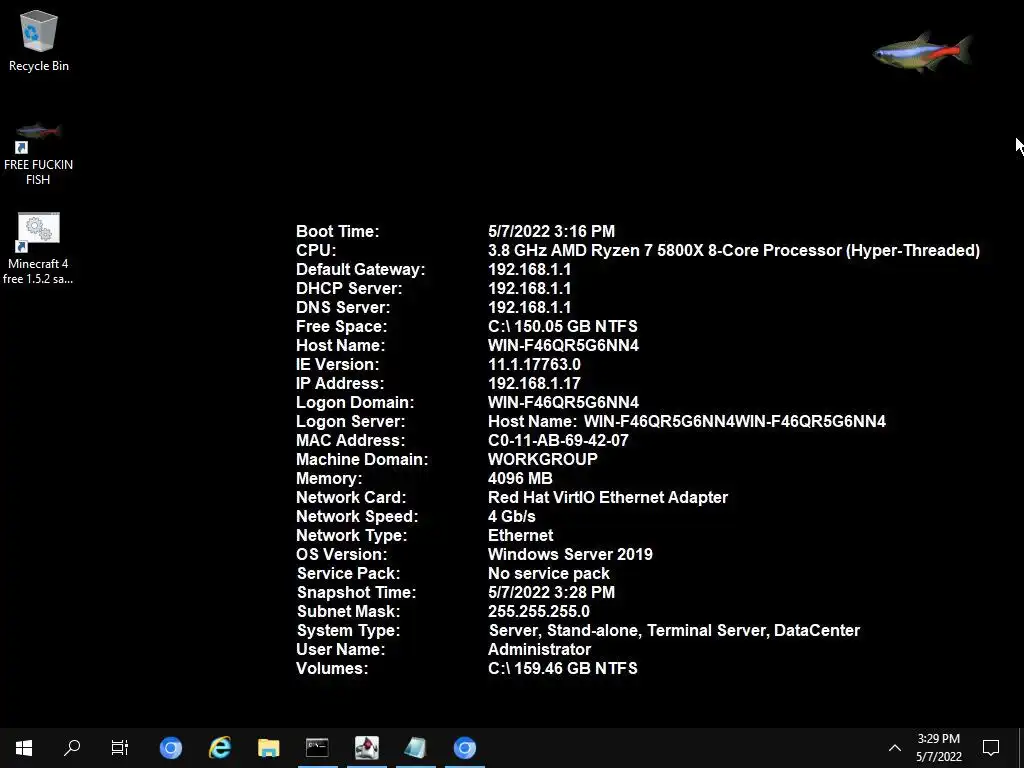Open taskbar Search magnifier
Viewport: 1024px width, 768px height.
[x=72, y=748]
